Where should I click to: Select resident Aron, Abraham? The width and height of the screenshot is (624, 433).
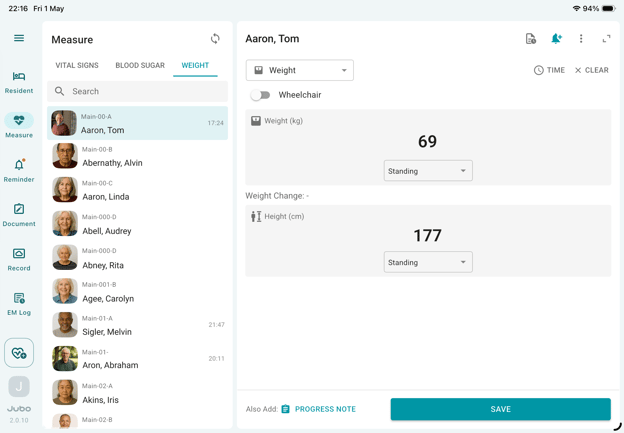coord(137,359)
